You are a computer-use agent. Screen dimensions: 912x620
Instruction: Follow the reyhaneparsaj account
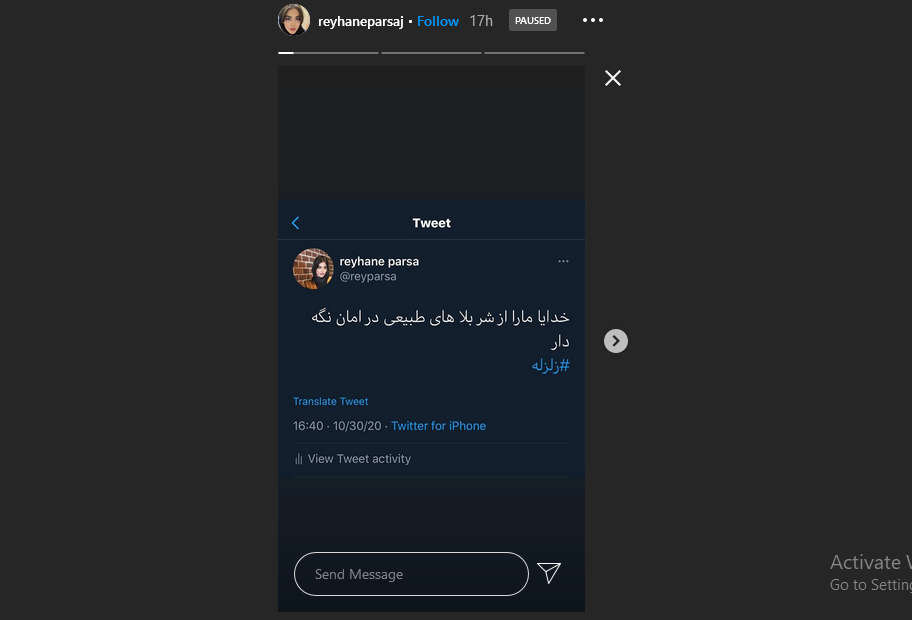[438, 22]
